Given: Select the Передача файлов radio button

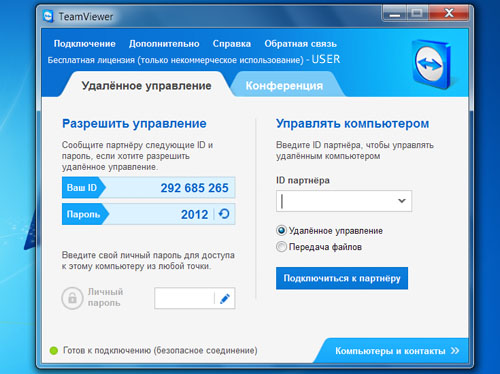Looking at the screenshot, I should (x=281, y=247).
